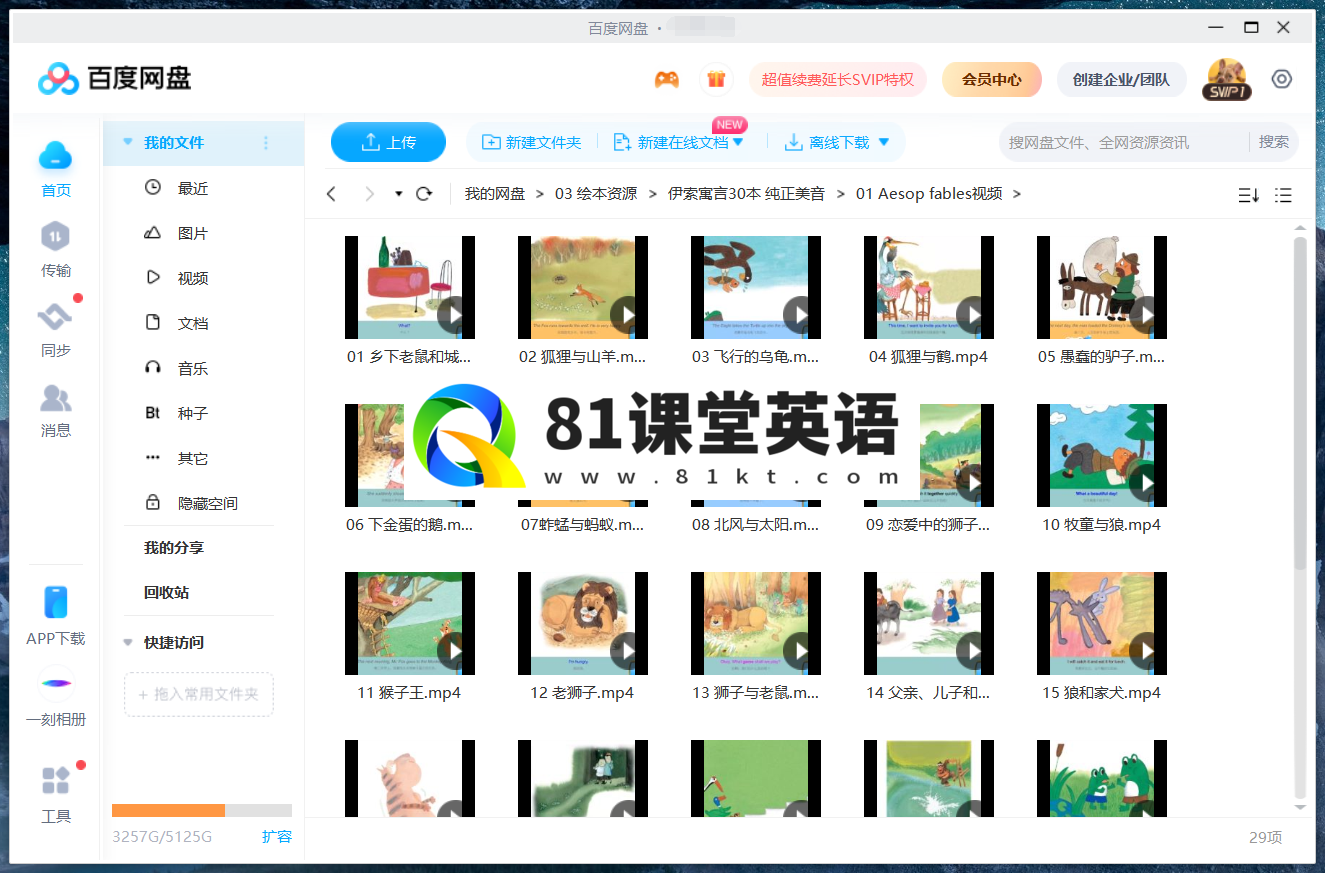The image size is (1325, 873).
Task: Refresh the current folder listing
Action: 424,194
